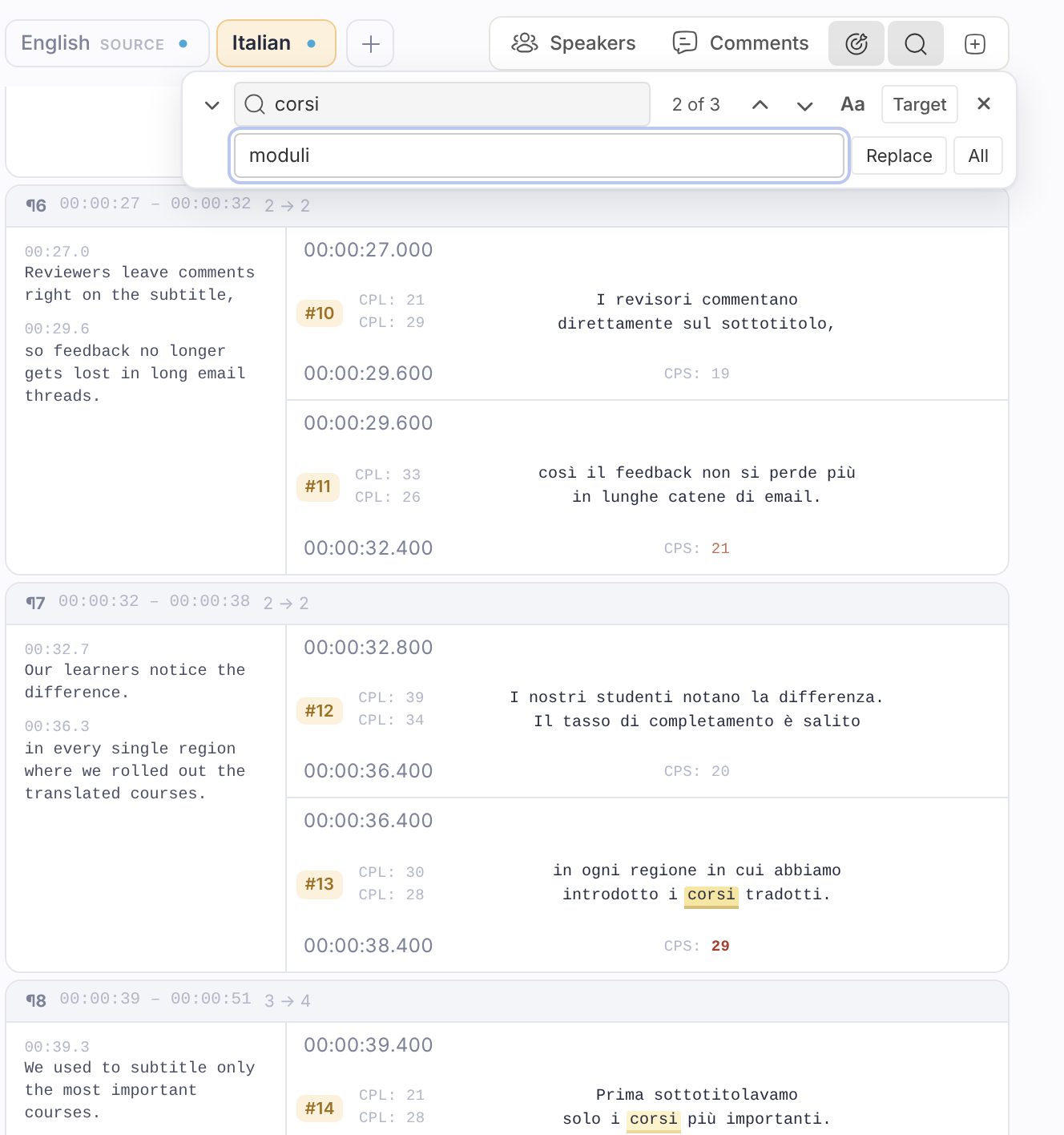
Task: Click source text 'Our learners notice the difference.'
Action: 135,681
